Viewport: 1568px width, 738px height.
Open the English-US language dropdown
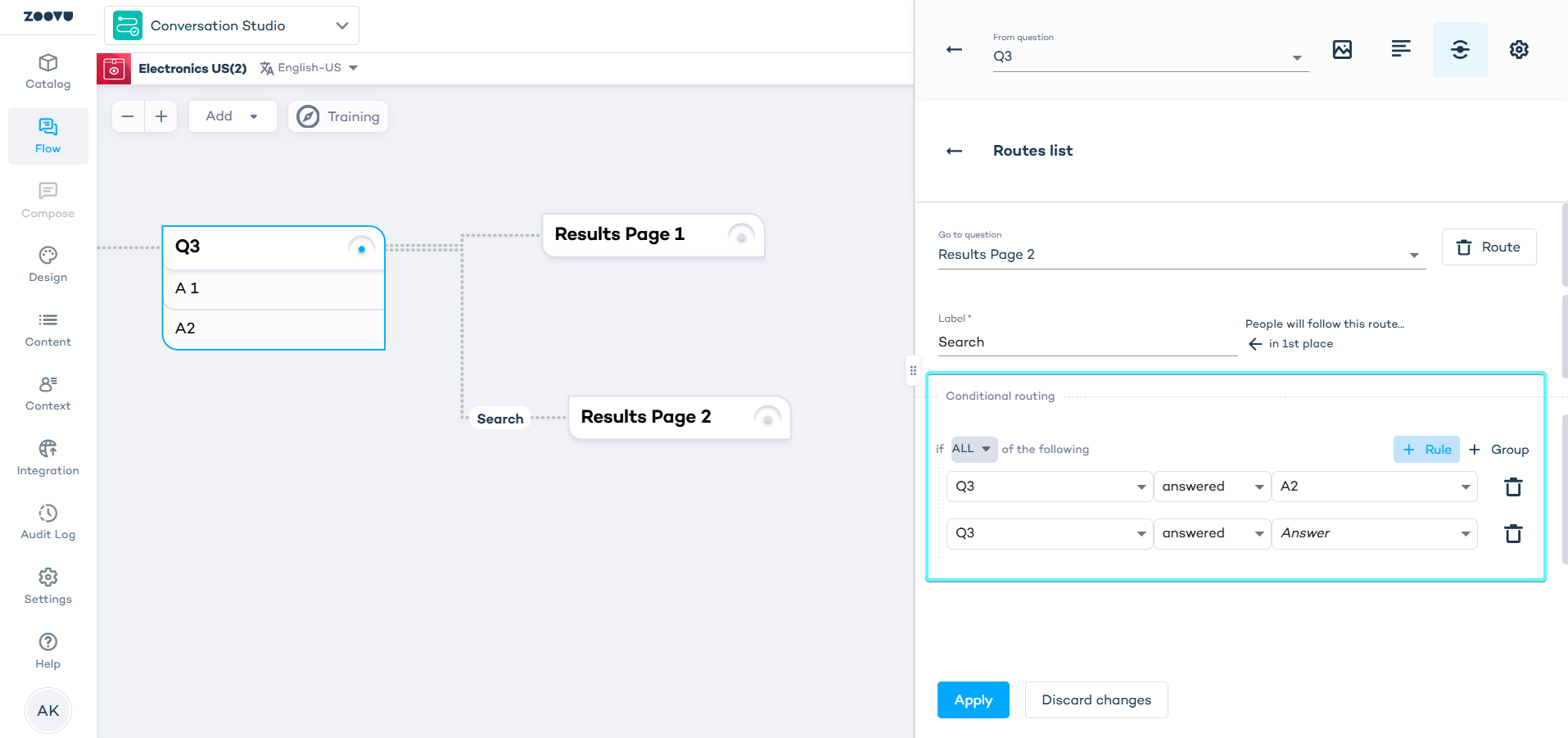click(310, 68)
